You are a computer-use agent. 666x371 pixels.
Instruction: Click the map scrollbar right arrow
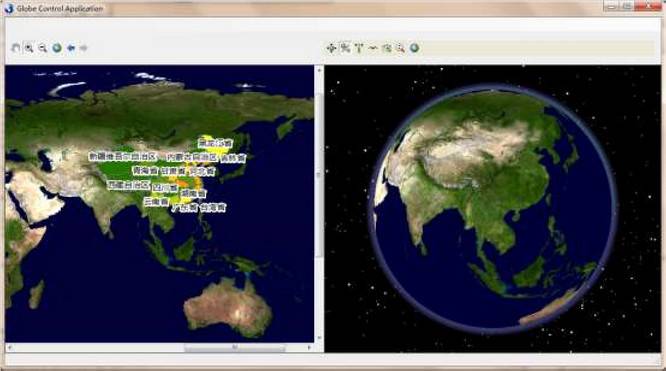tap(309, 348)
